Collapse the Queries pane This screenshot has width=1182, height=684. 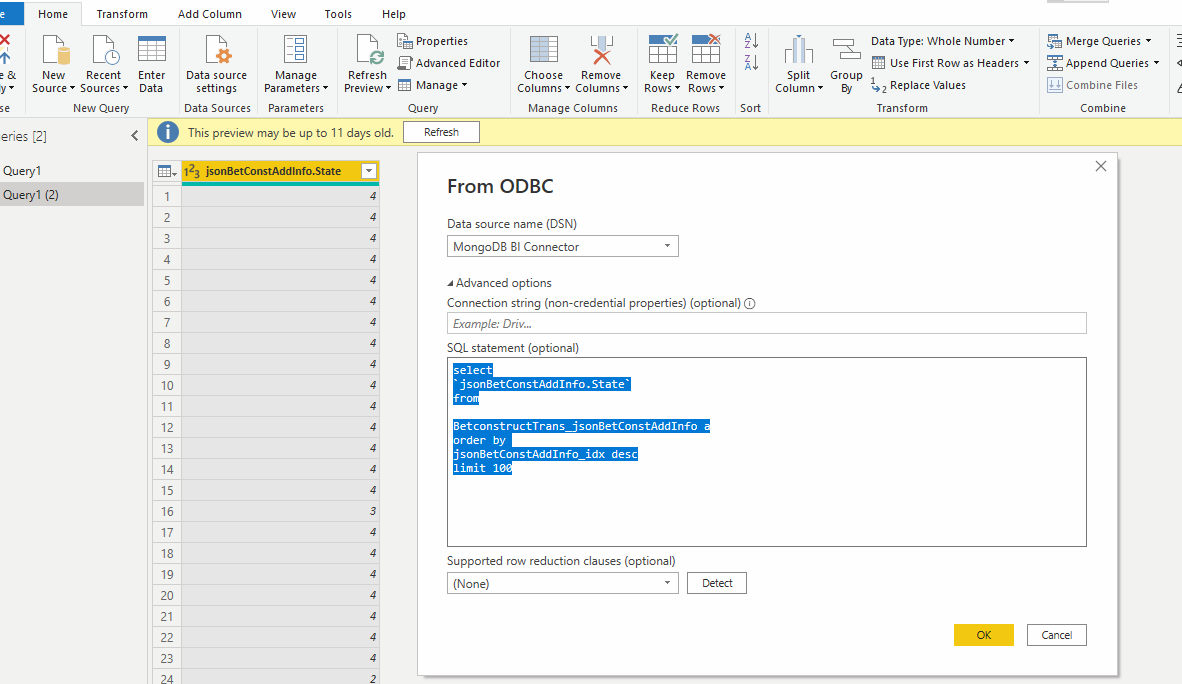click(134, 136)
